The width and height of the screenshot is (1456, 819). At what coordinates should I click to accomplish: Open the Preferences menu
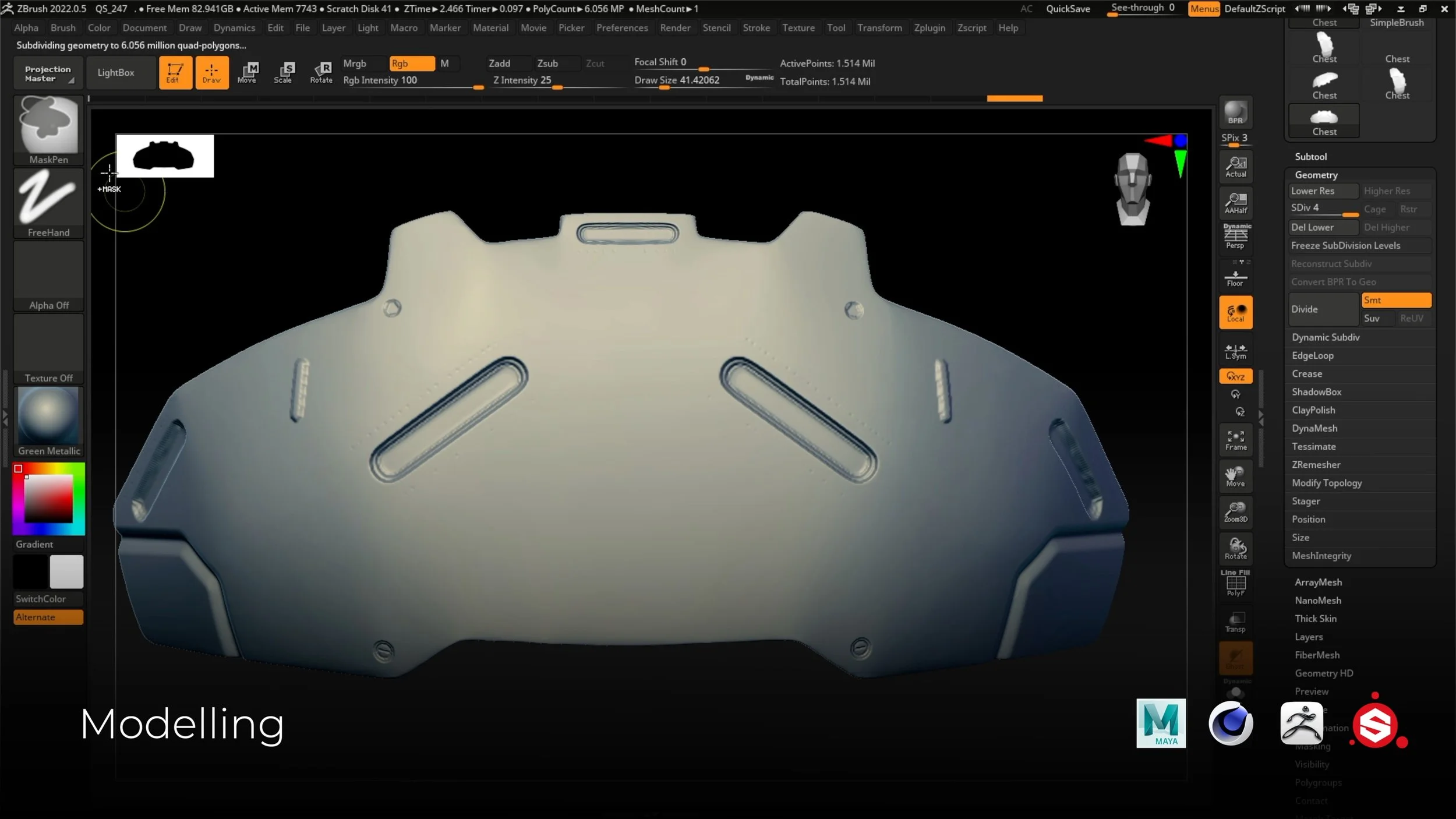click(x=622, y=27)
